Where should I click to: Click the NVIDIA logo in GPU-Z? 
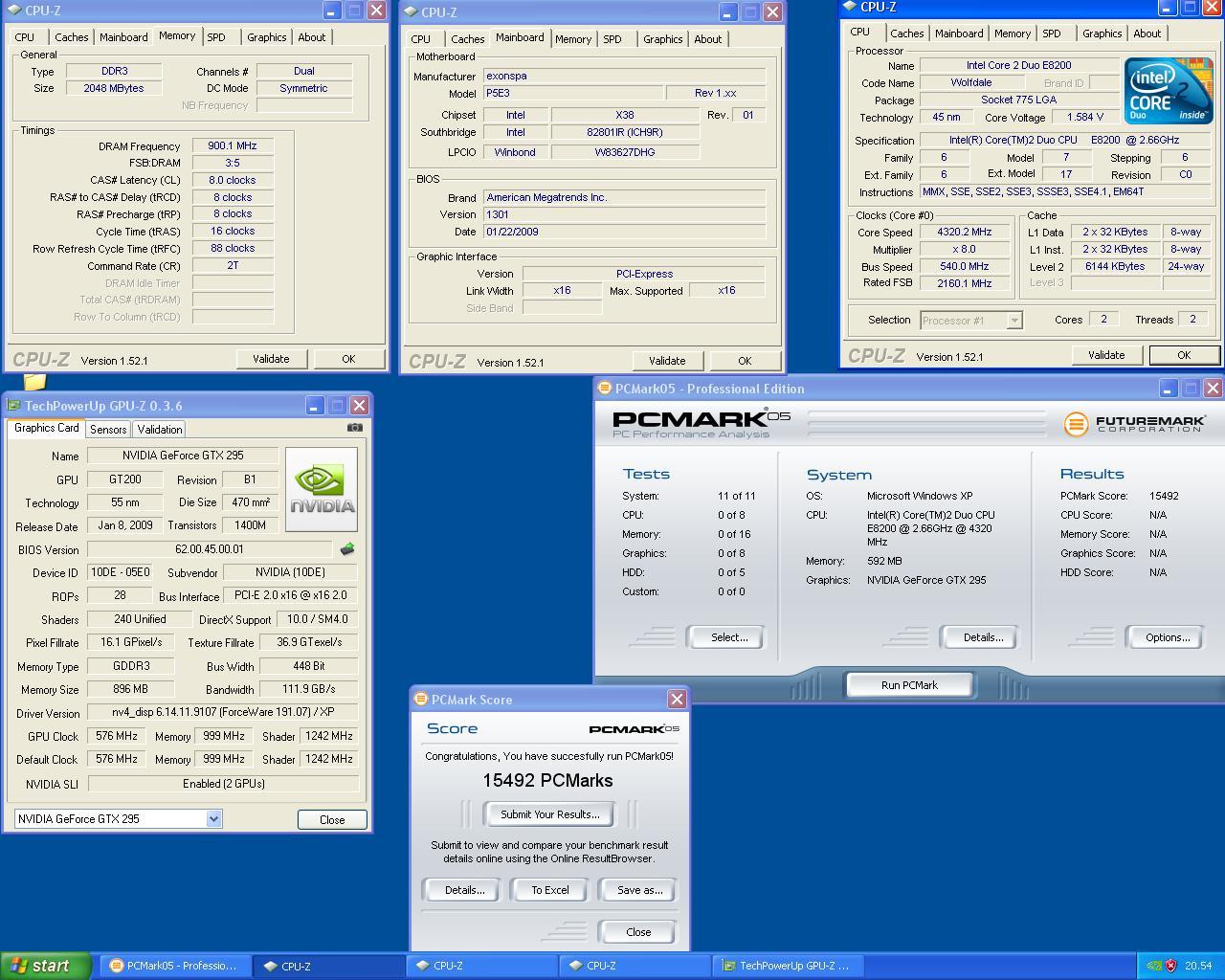[x=322, y=489]
